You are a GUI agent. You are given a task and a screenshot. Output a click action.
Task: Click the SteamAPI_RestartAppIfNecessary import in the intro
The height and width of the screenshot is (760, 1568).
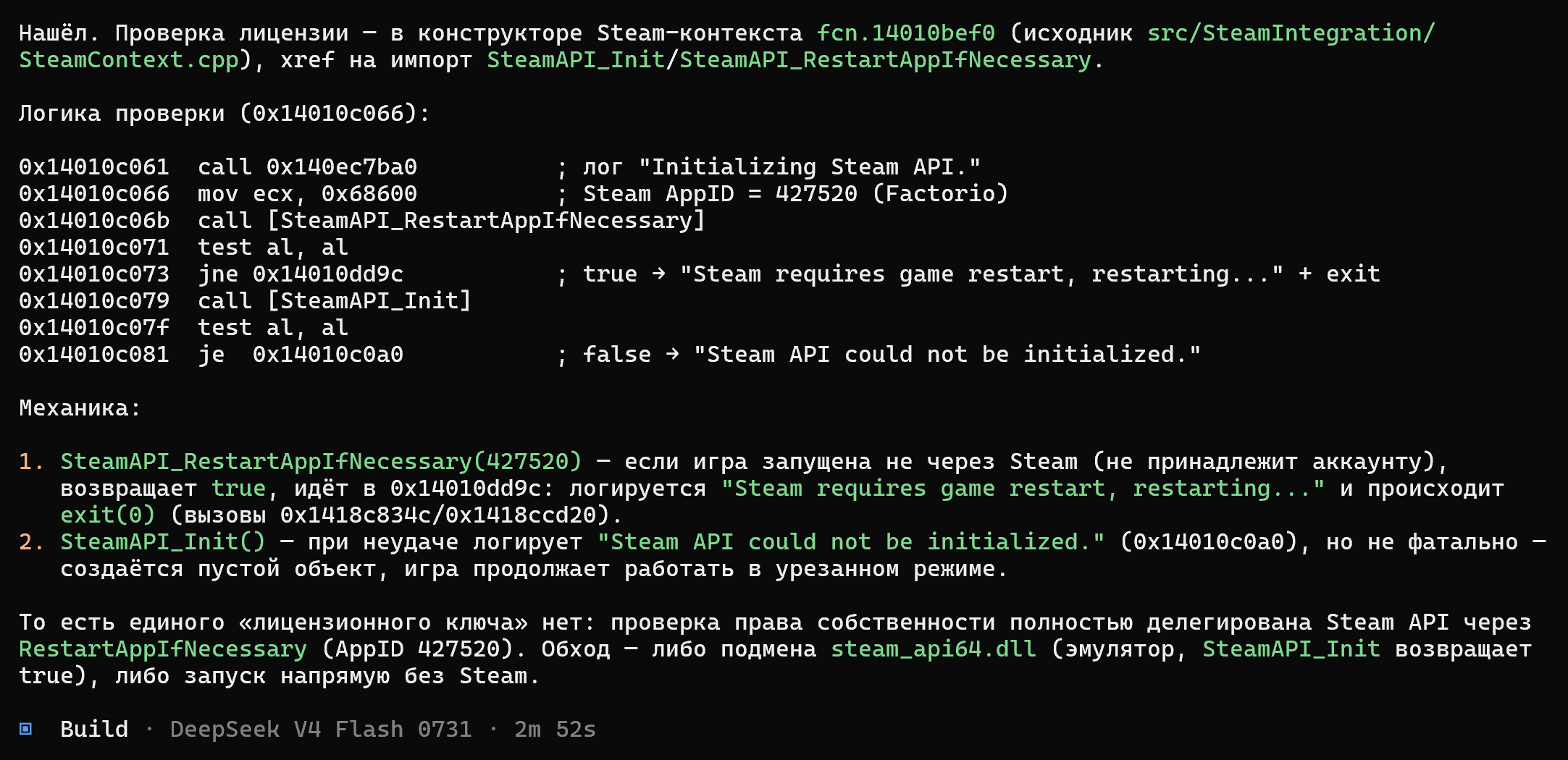coord(885,59)
